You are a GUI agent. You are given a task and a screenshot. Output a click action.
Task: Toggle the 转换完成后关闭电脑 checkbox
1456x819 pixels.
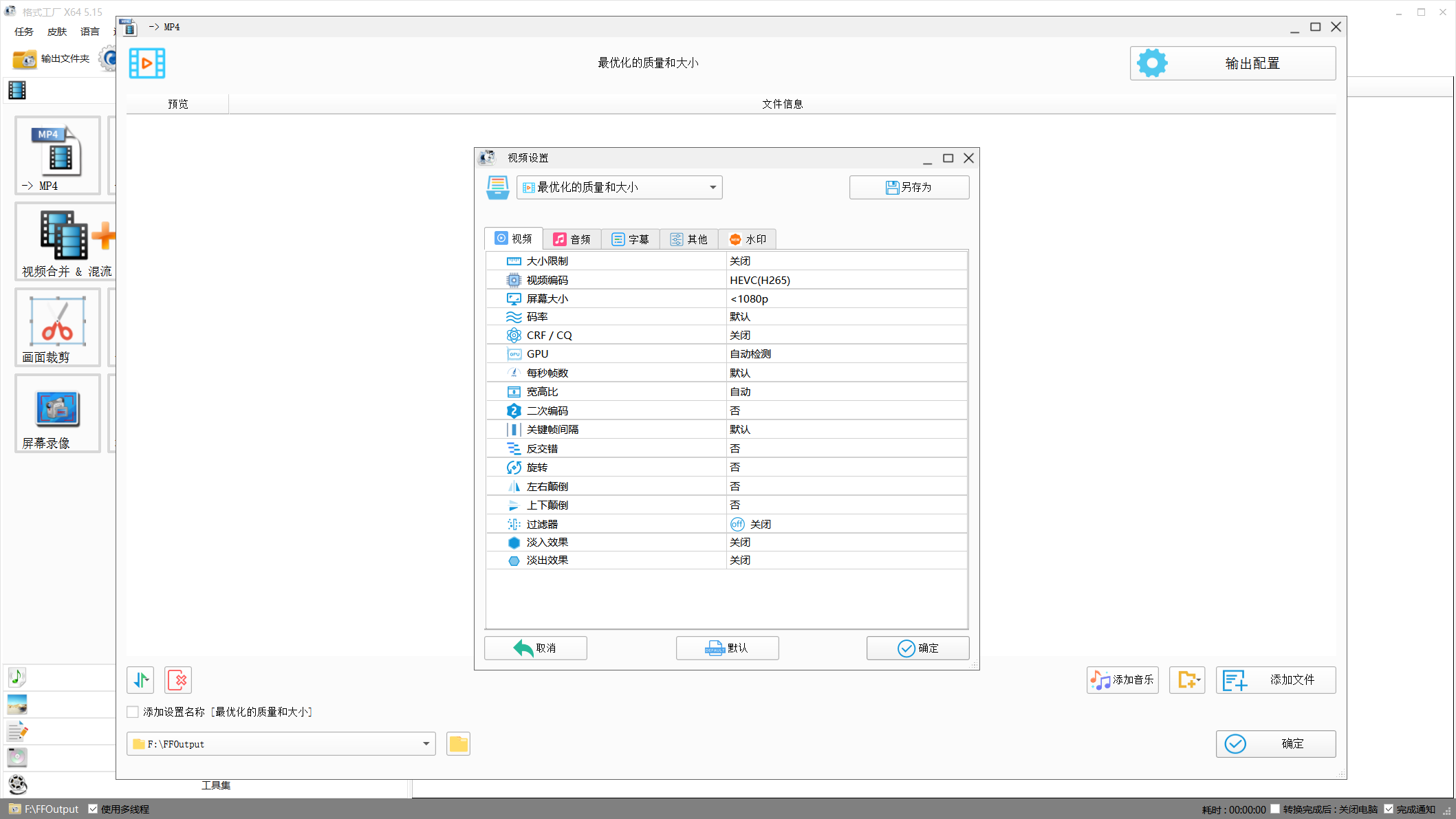point(1274,809)
